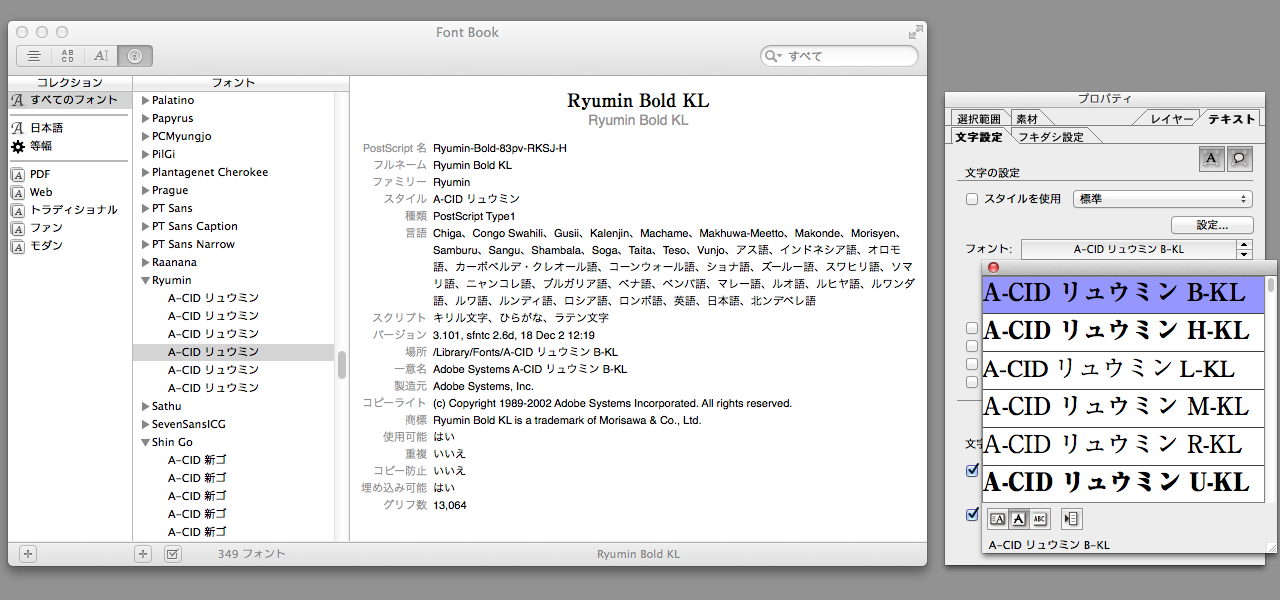Image resolution: width=1280 pixels, height=600 pixels.
Task: Select the ABCD repertoire view icon
Action: click(67, 56)
